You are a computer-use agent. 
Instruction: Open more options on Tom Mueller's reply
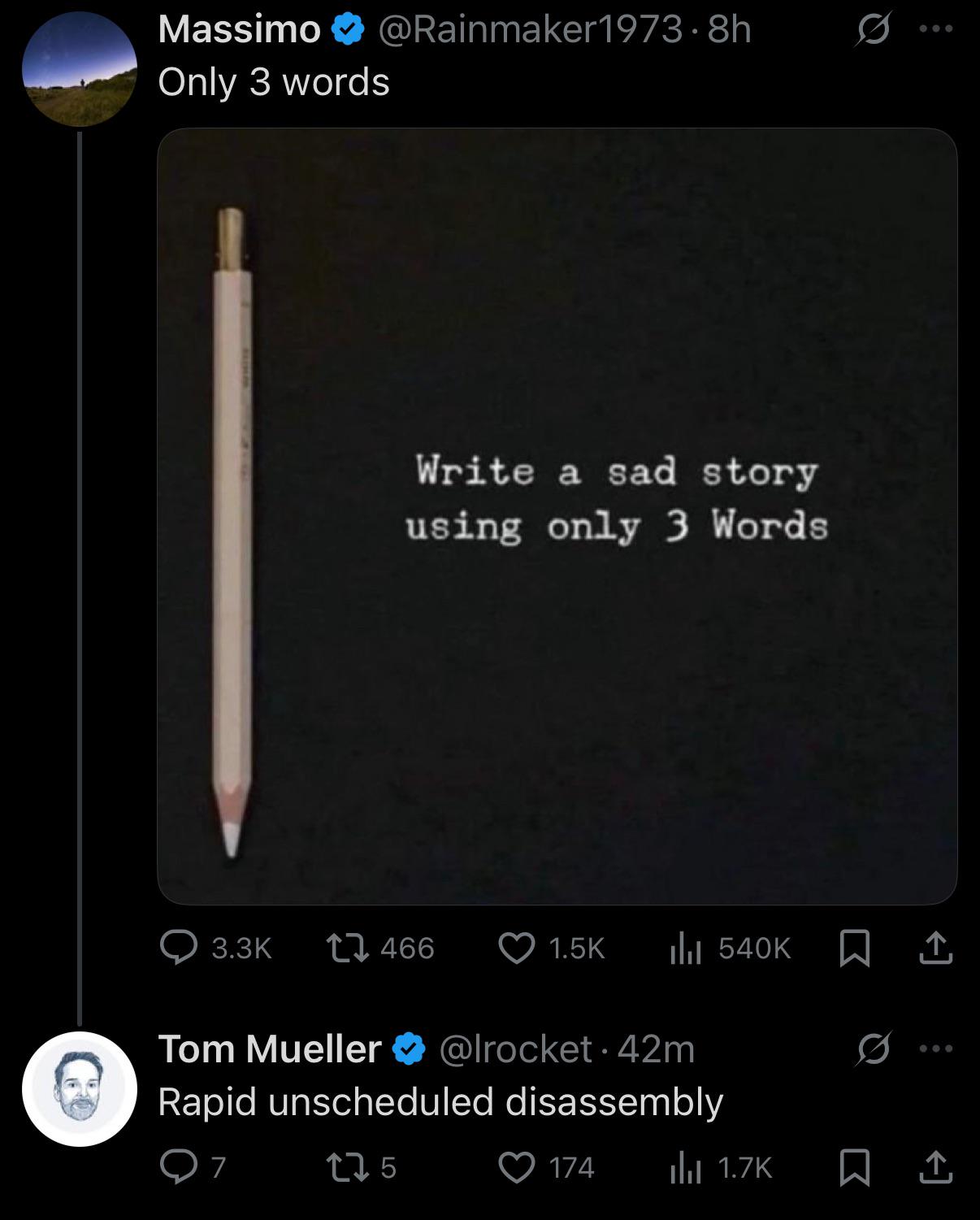935,1049
